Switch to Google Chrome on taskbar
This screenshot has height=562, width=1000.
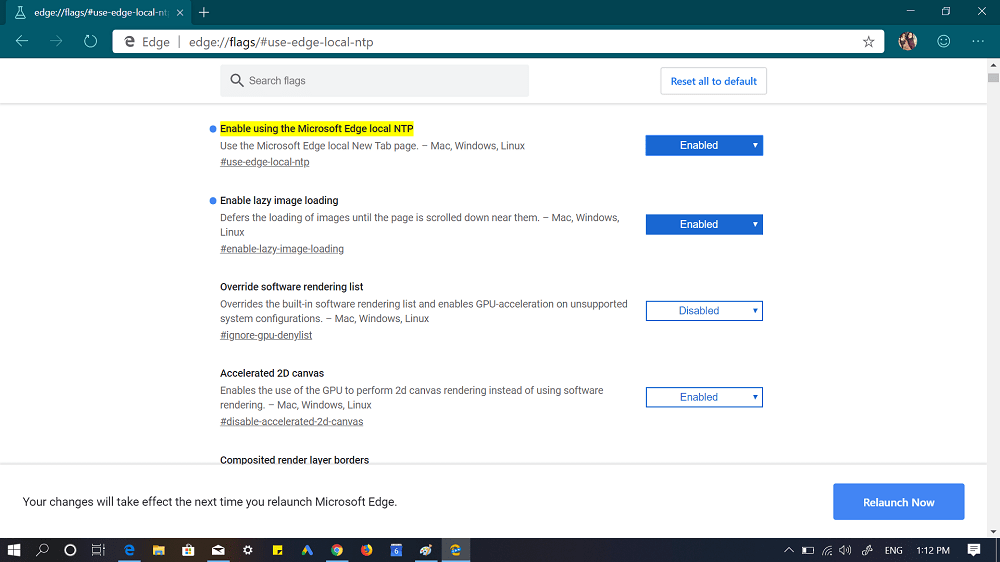pyautogui.click(x=337, y=550)
